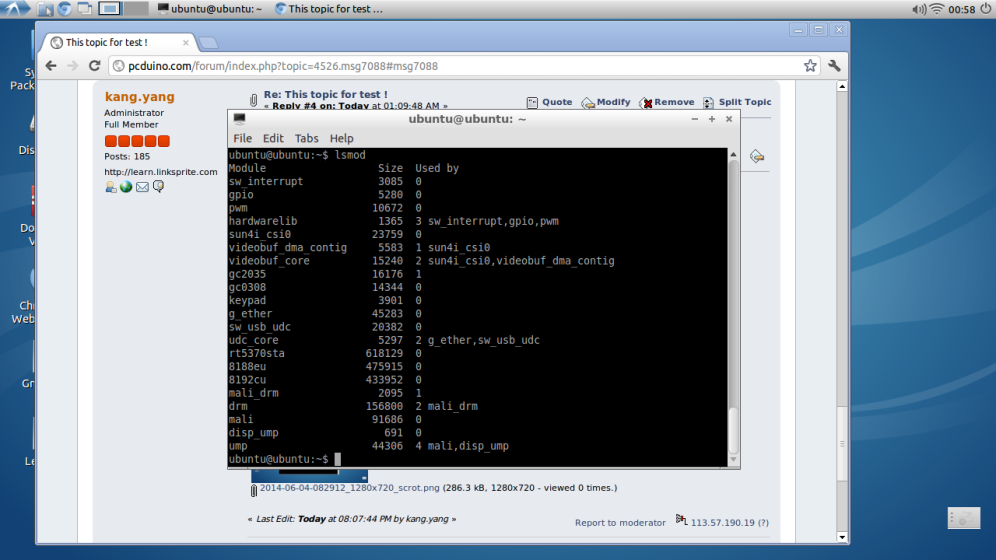The height and width of the screenshot is (560, 996).
Task: Click the terminal scrollbar up arrow
Action: pos(733,154)
